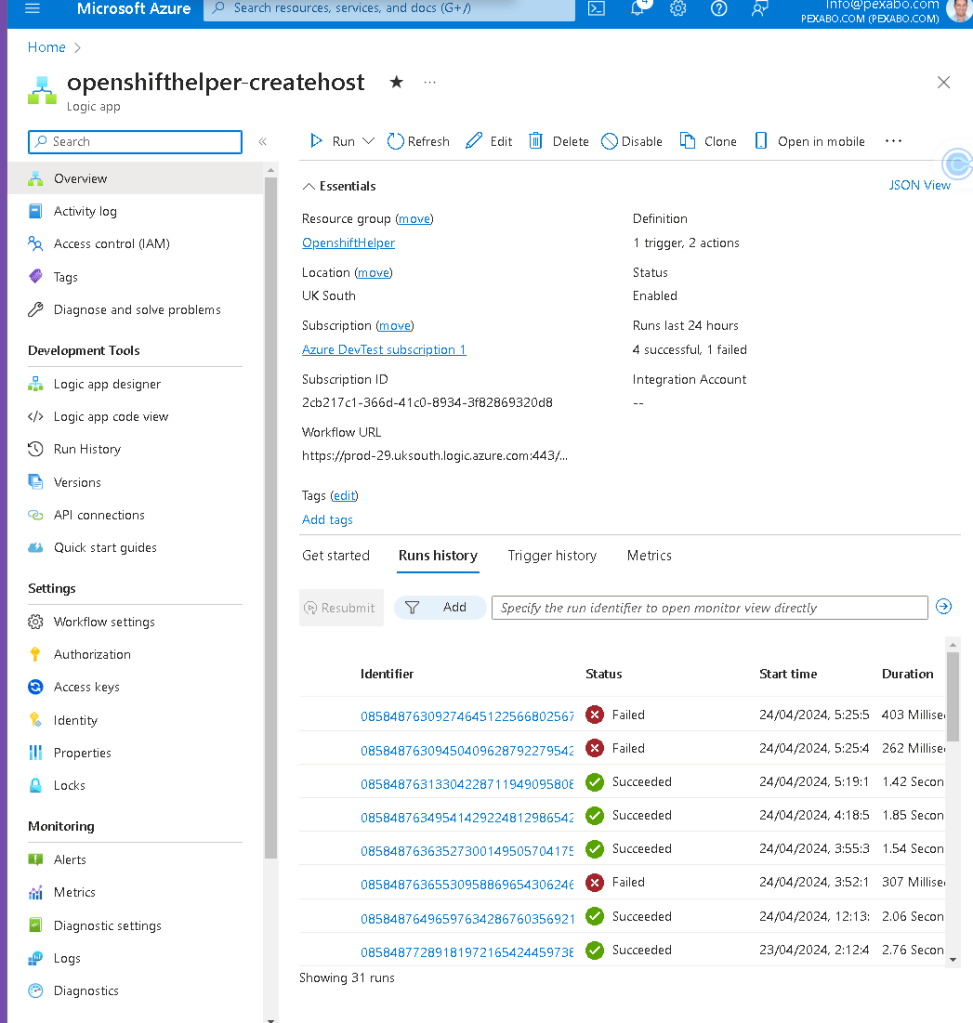This screenshot has width=973, height=1023.
Task: Click Open in mobile
Action: (x=810, y=141)
